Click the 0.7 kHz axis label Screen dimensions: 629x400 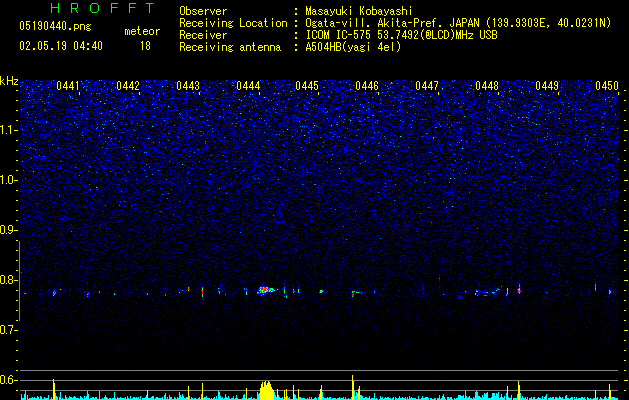(x=8, y=330)
